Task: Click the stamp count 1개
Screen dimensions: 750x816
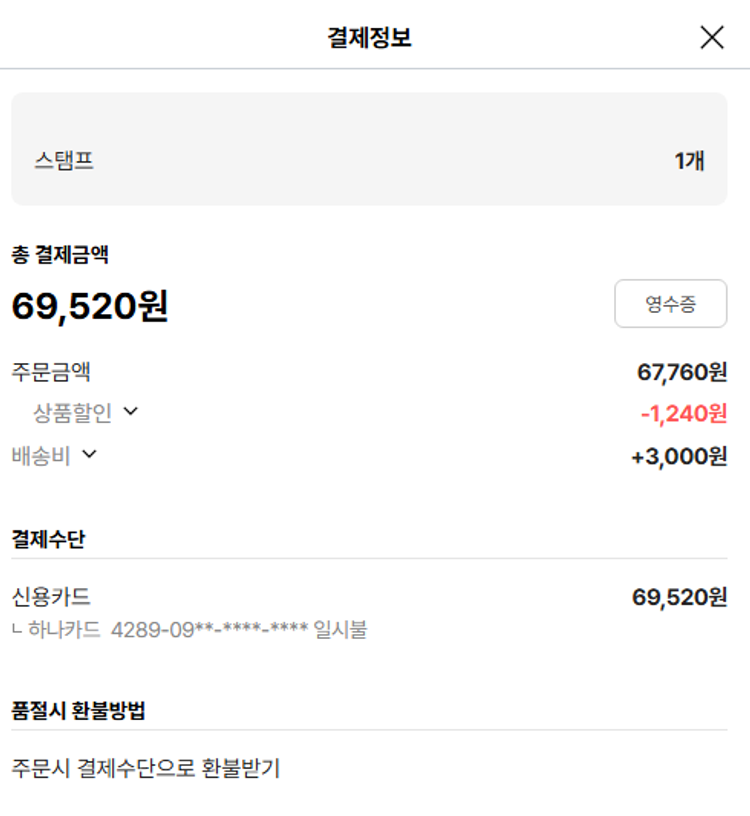Action: pos(689,160)
